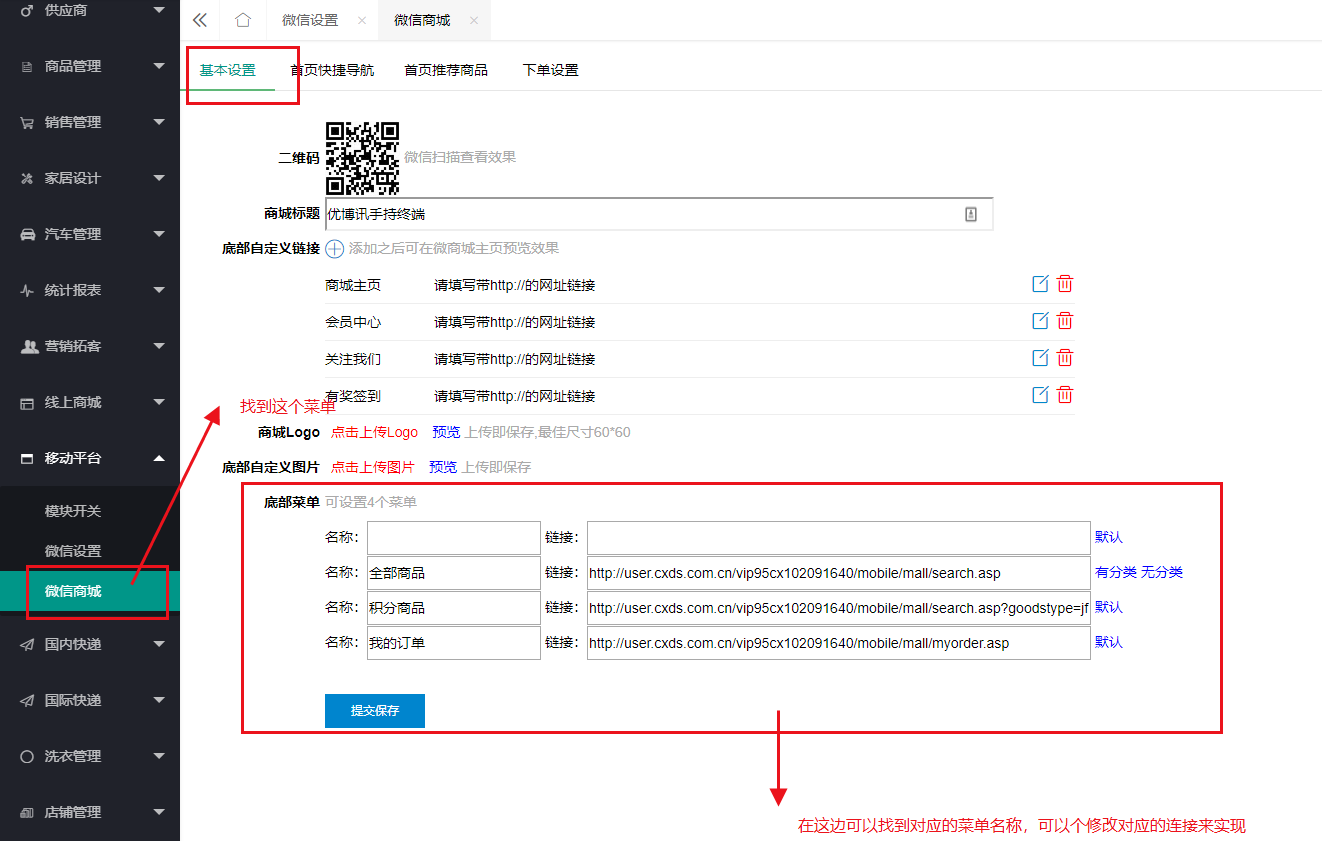Expand the 统计报表 menu arrow
Screen dimensions: 1322x841
point(159,290)
